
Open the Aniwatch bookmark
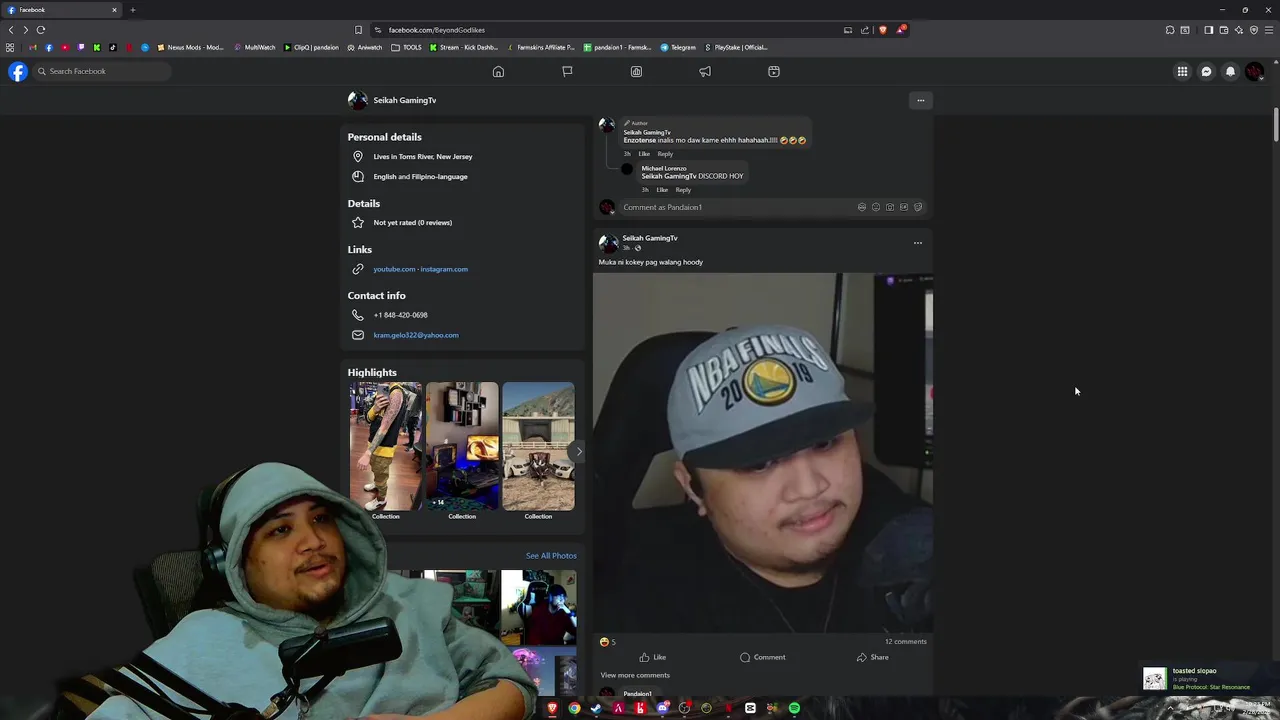(365, 47)
